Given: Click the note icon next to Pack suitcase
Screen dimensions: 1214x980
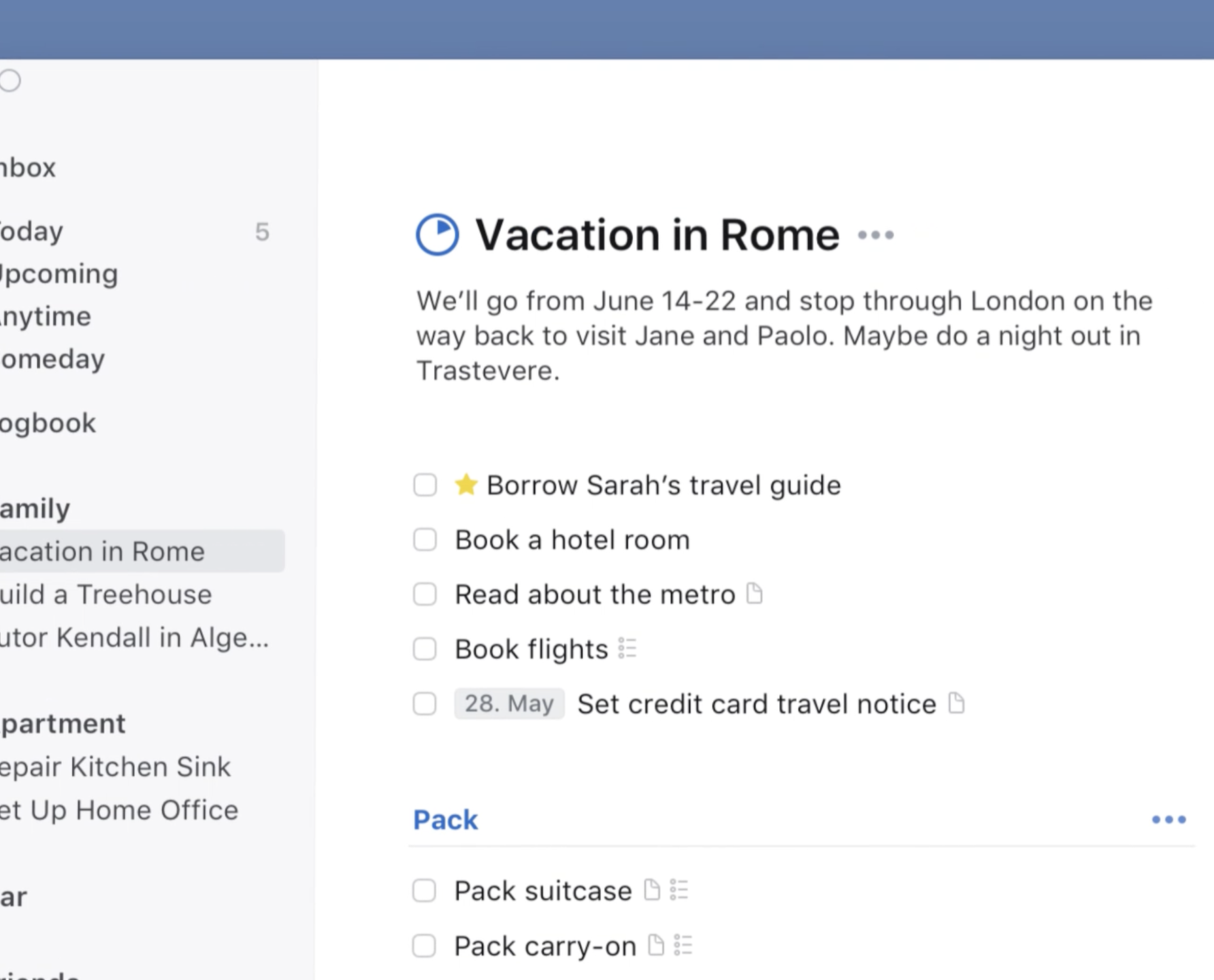Looking at the screenshot, I should click(652, 889).
